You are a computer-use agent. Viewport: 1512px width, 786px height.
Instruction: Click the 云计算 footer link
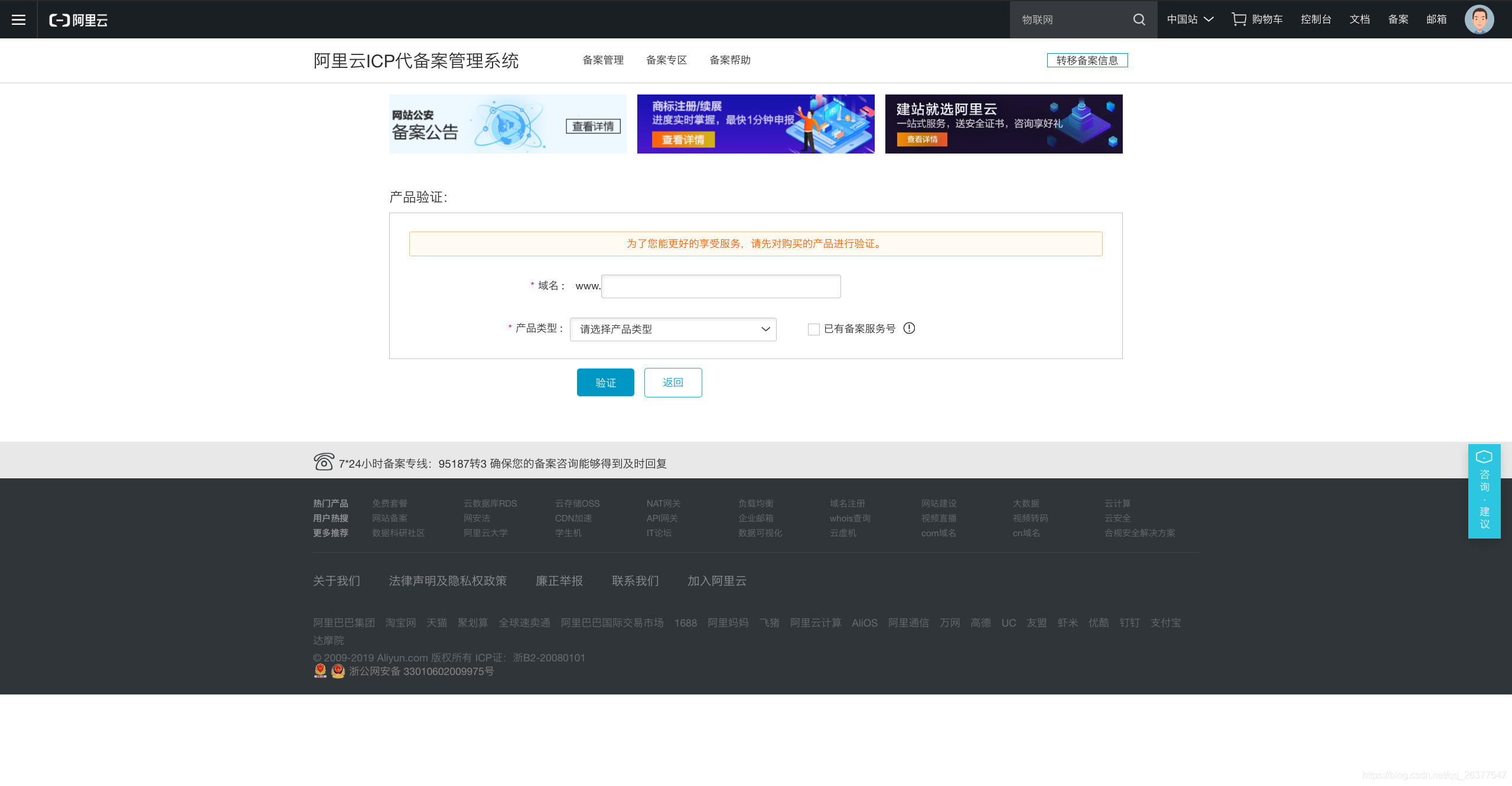pyautogui.click(x=1117, y=503)
